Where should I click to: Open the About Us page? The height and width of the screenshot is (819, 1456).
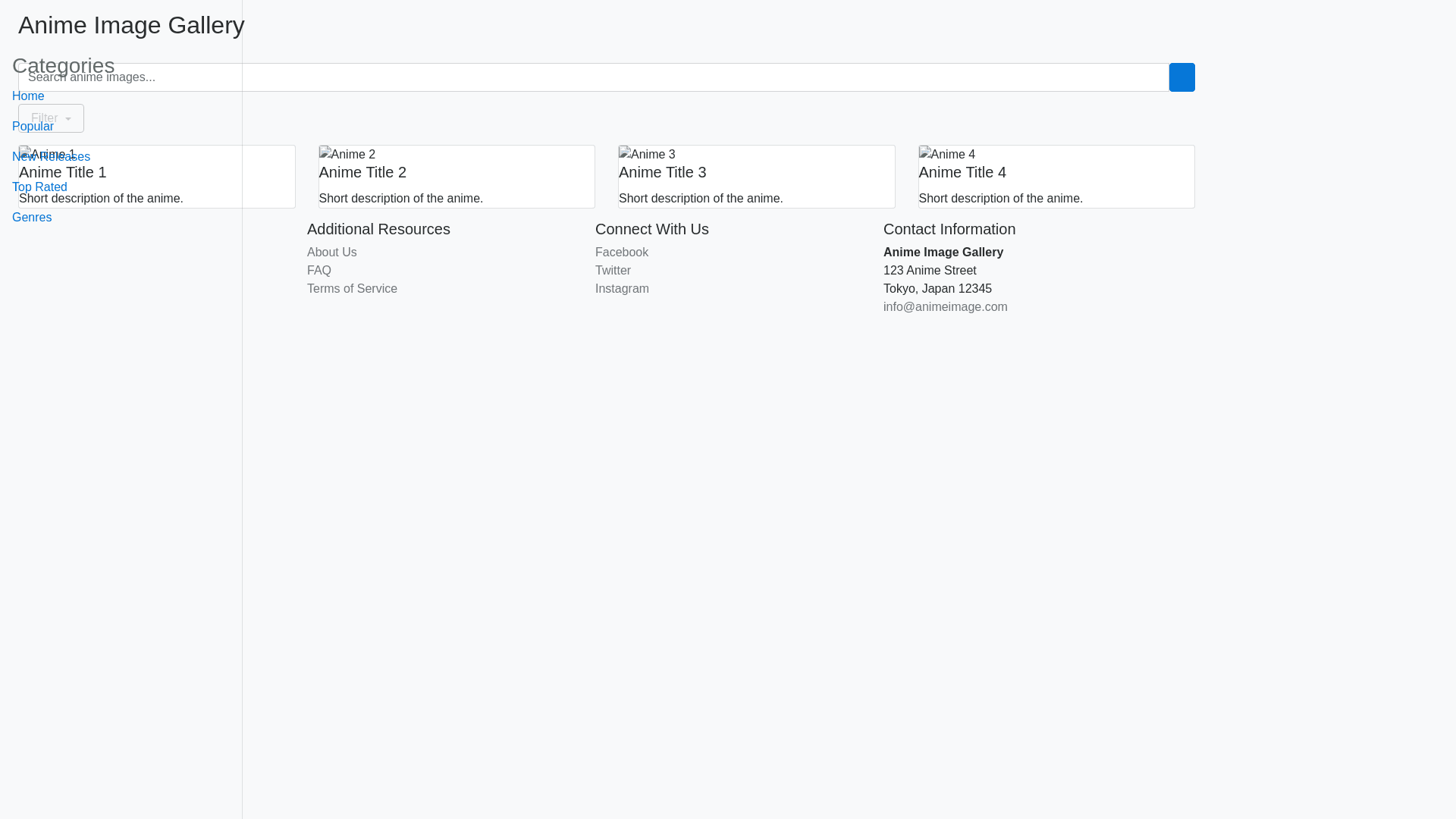click(331, 252)
